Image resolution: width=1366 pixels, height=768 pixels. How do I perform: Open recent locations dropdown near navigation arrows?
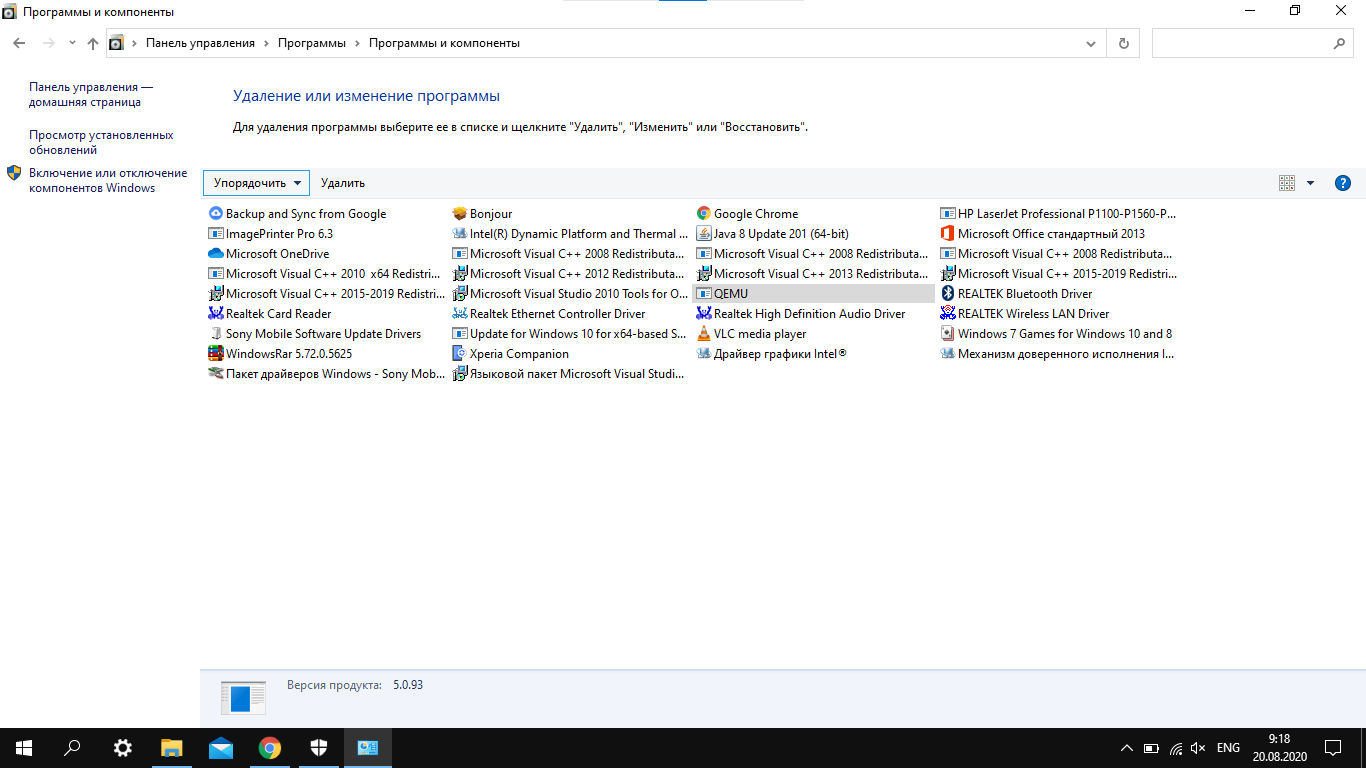[x=72, y=43]
